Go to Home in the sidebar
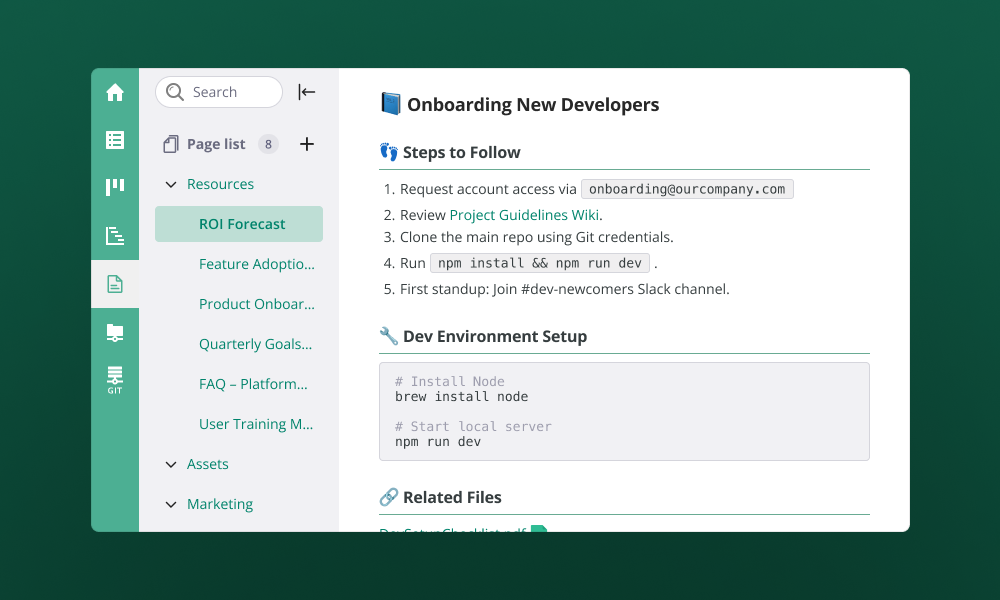The image size is (1000, 600). (115, 92)
